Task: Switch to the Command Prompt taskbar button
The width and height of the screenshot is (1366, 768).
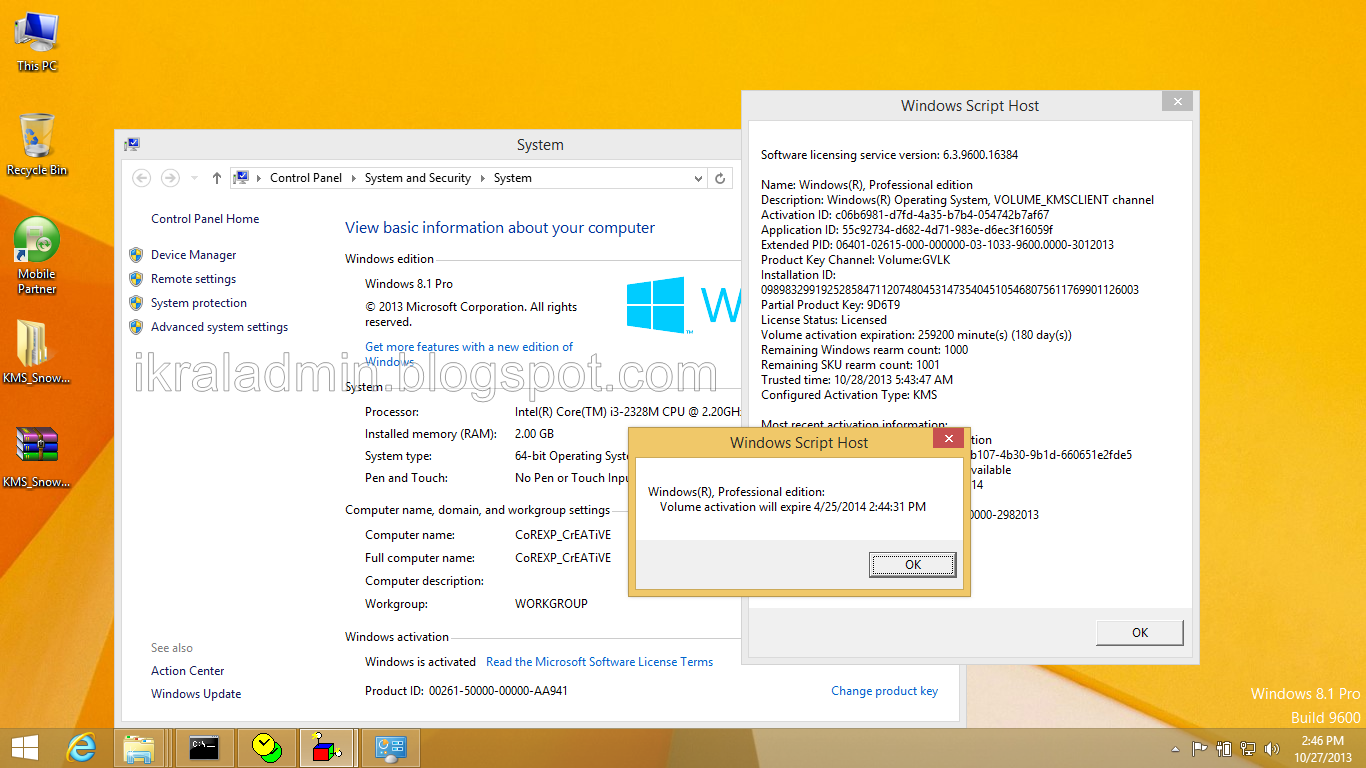Action: (205, 747)
